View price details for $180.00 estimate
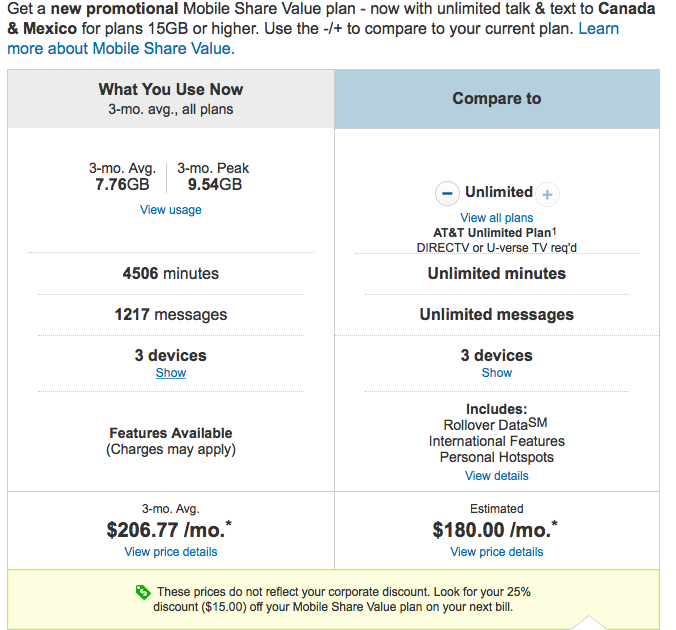The height and width of the screenshot is (630, 676). point(497,552)
